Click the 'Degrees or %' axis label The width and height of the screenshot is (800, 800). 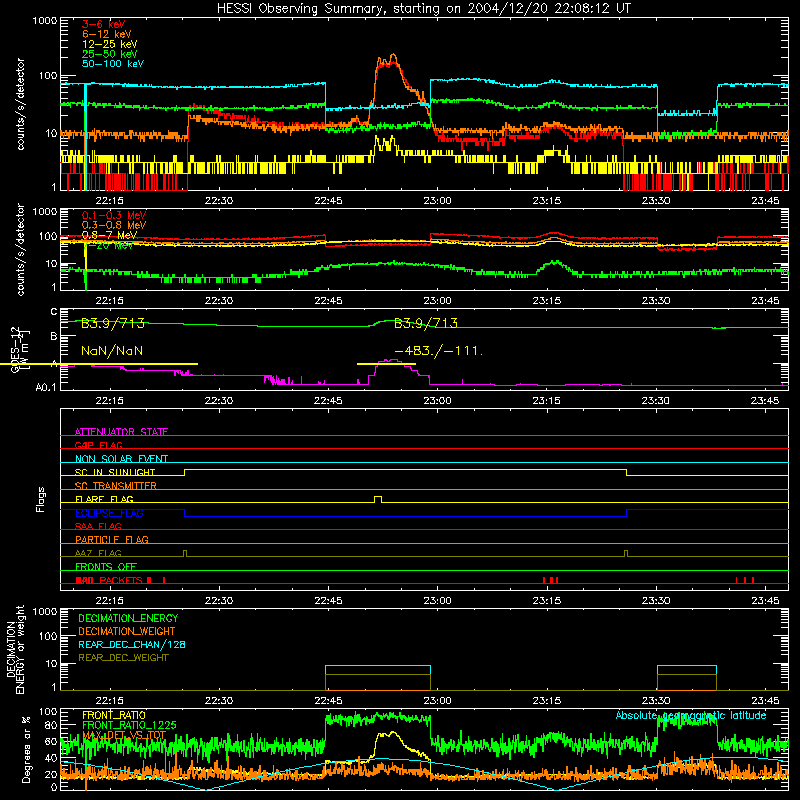[26, 749]
